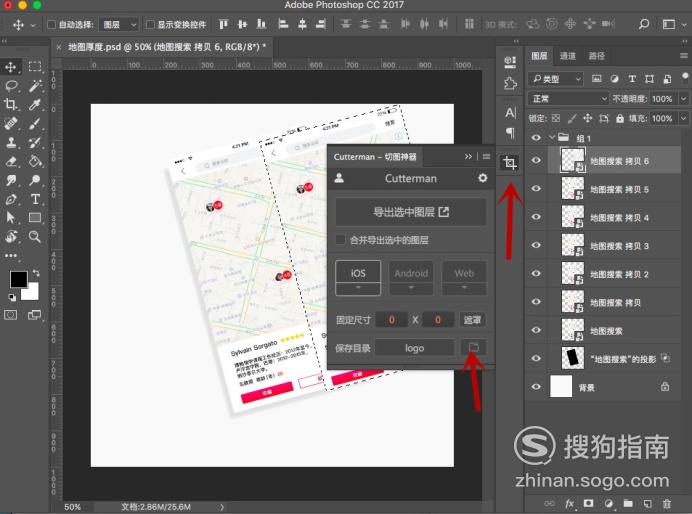692x514 pixels.
Task: Open the 不透明度 opacity dropdown arrow
Action: 684,98
